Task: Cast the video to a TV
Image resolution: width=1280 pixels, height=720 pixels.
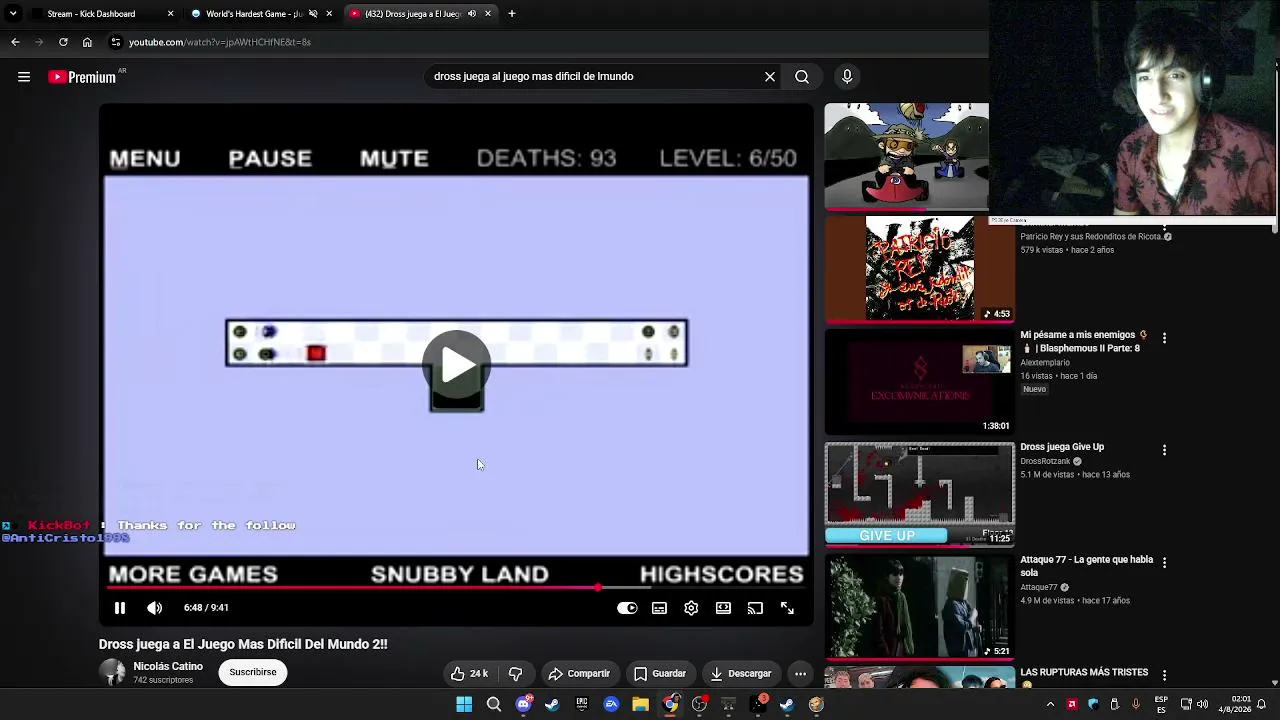Action: coord(755,608)
